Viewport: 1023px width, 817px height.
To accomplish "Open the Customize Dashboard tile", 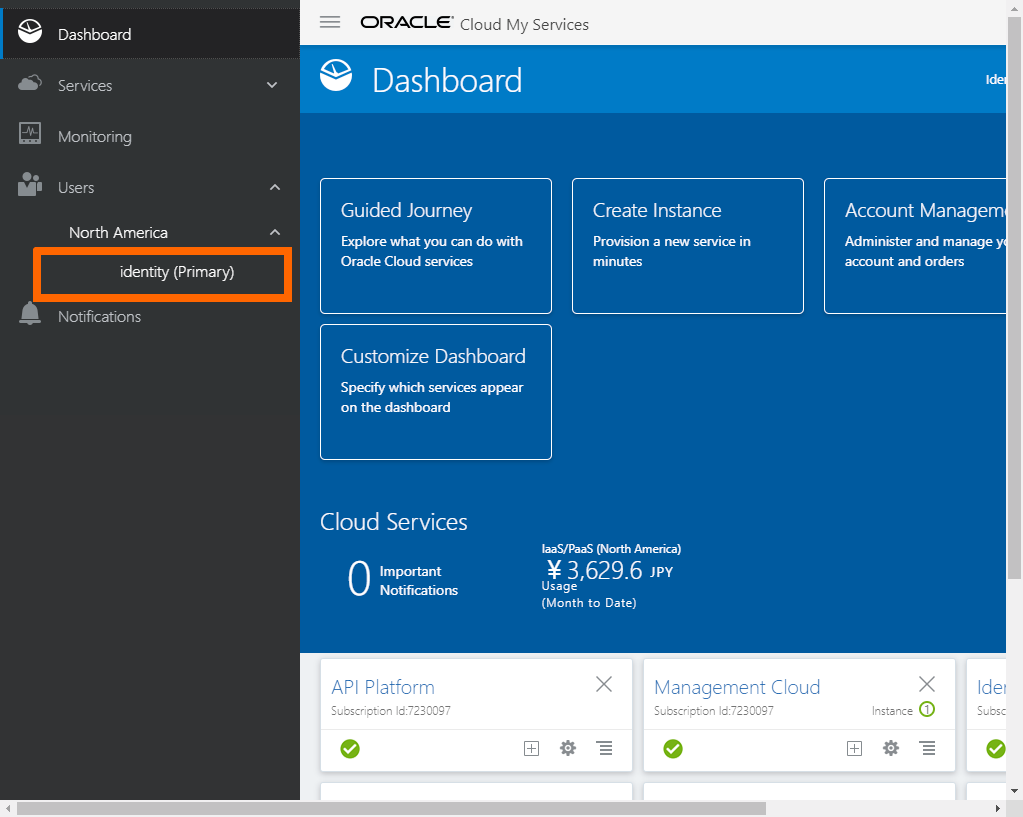I will pyautogui.click(x=436, y=392).
